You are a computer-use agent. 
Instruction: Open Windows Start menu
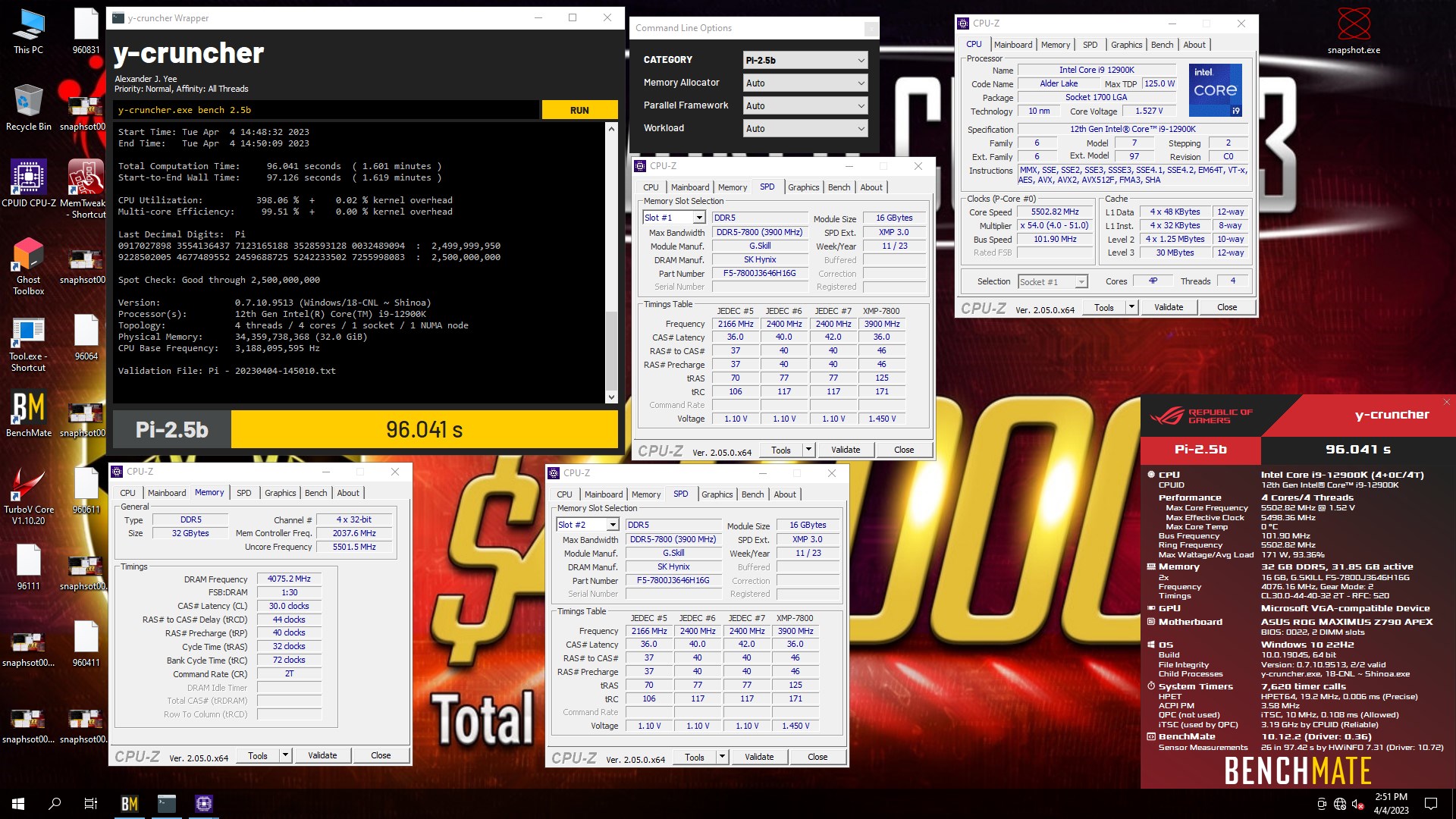(18, 804)
